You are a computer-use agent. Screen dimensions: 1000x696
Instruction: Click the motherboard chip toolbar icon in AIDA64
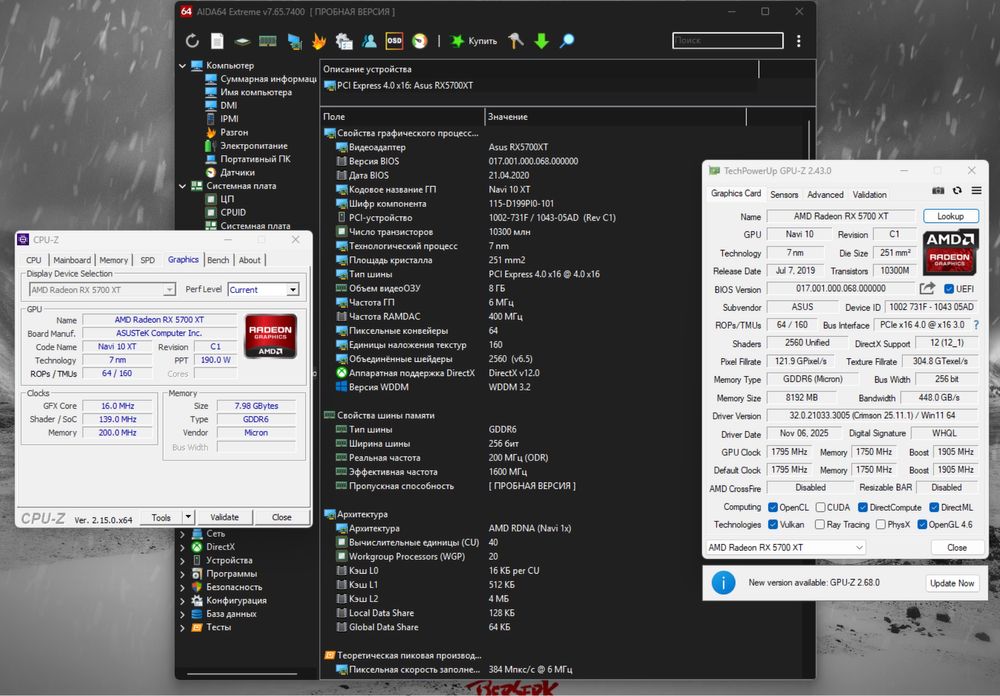[x=242, y=41]
